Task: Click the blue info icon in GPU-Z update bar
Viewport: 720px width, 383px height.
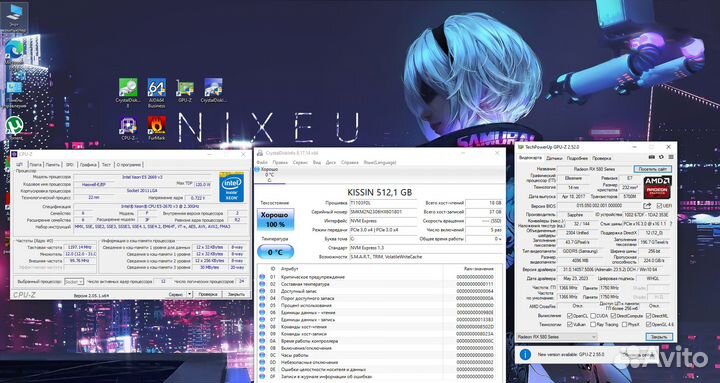Action: point(525,355)
